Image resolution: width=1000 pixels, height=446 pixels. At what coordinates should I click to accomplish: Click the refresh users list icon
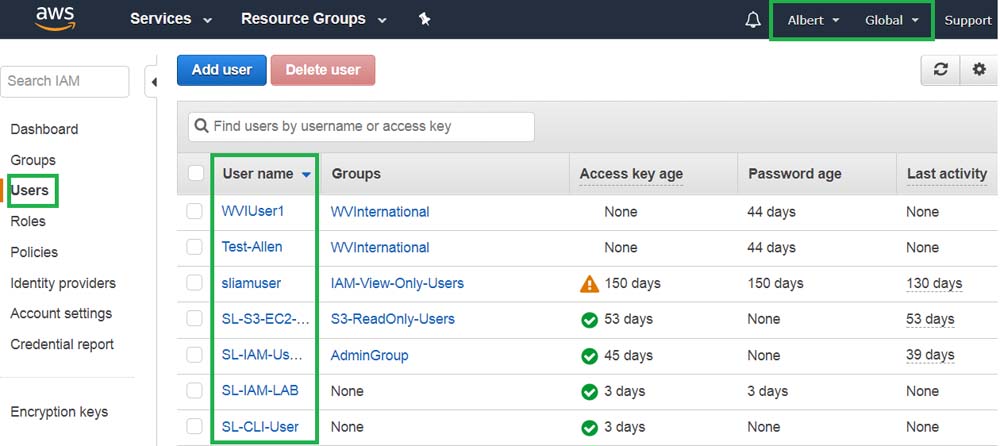pos(940,71)
